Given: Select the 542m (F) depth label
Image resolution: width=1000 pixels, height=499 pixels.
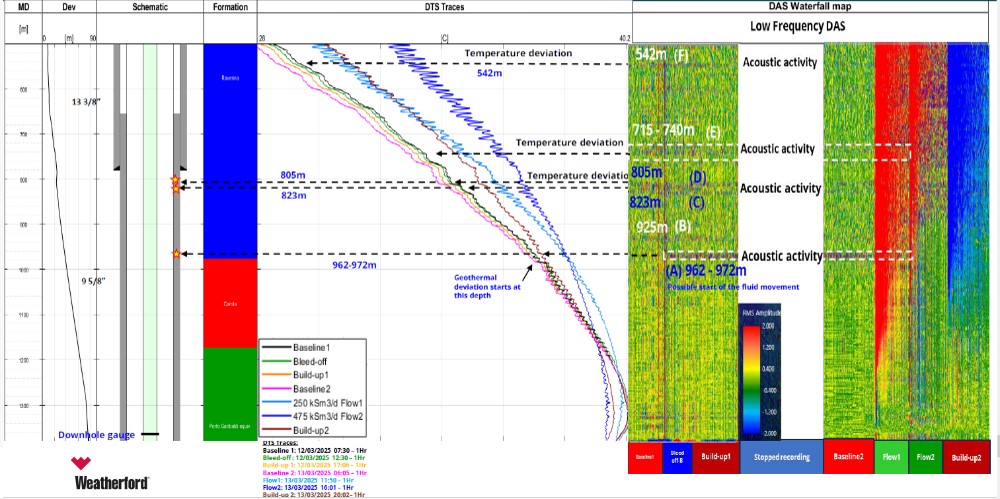Looking at the screenshot, I should 661,54.
